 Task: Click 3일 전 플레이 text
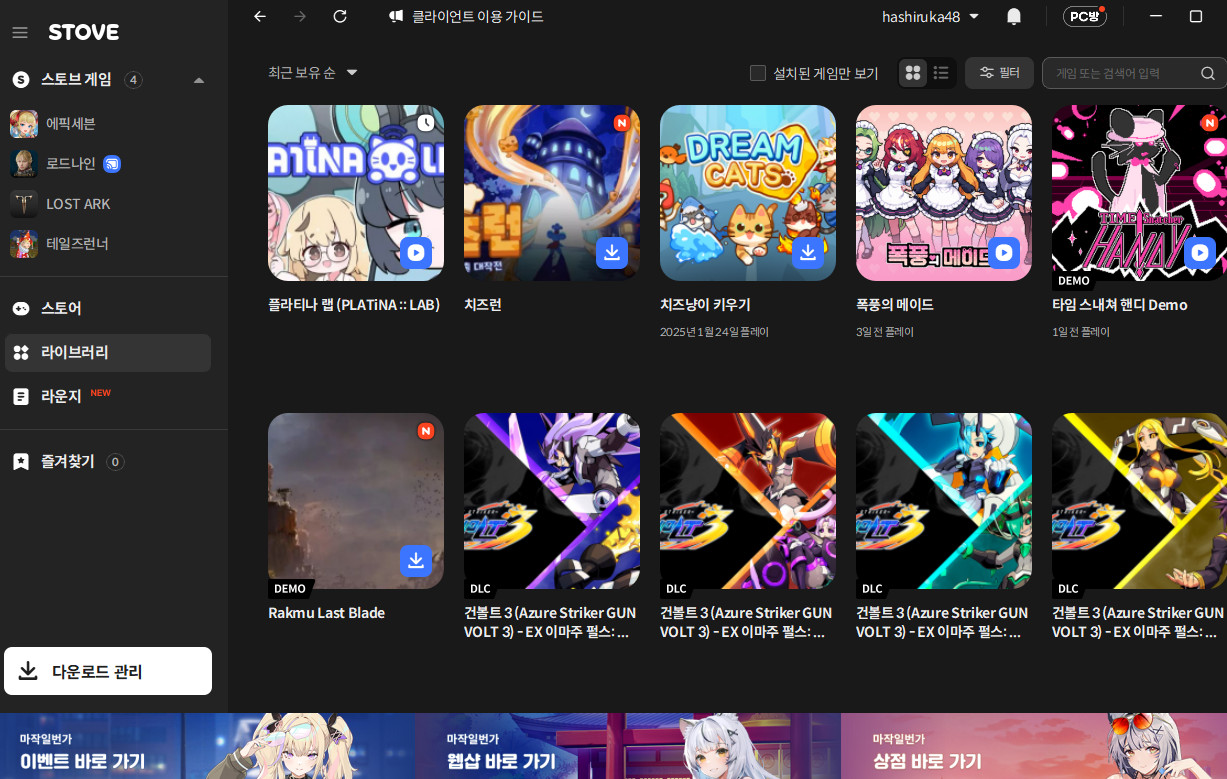click(885, 332)
